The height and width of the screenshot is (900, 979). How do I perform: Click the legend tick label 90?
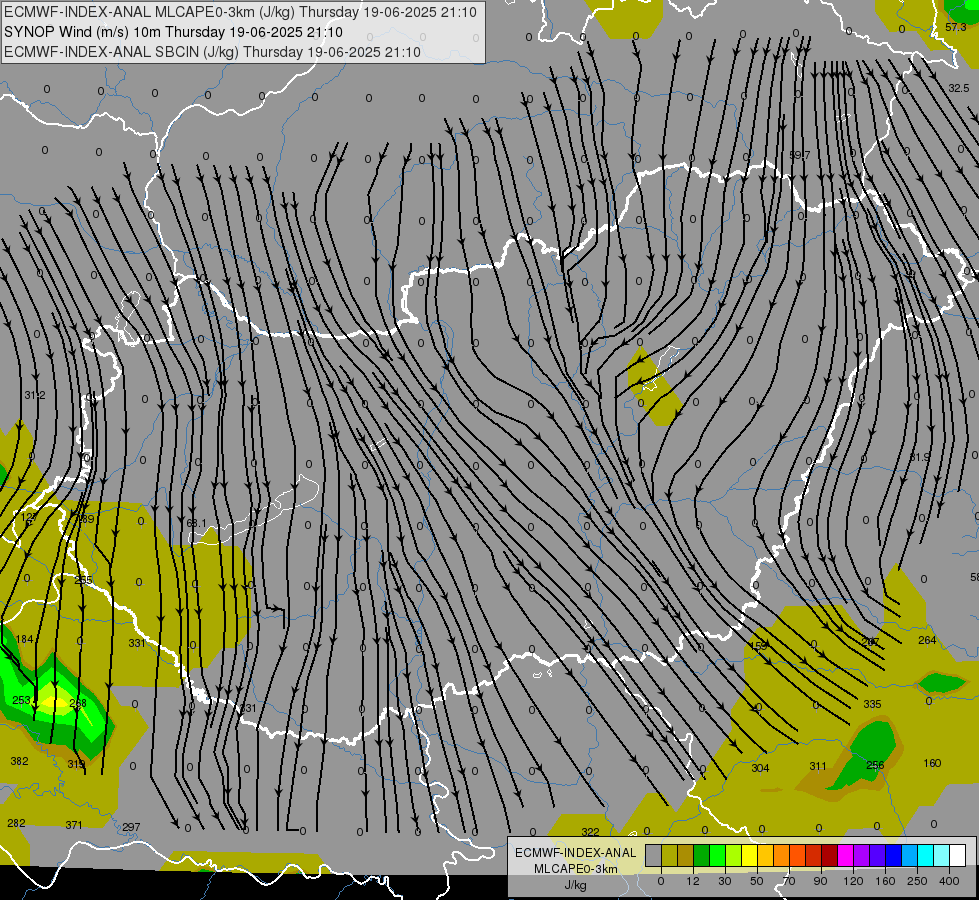point(820,881)
